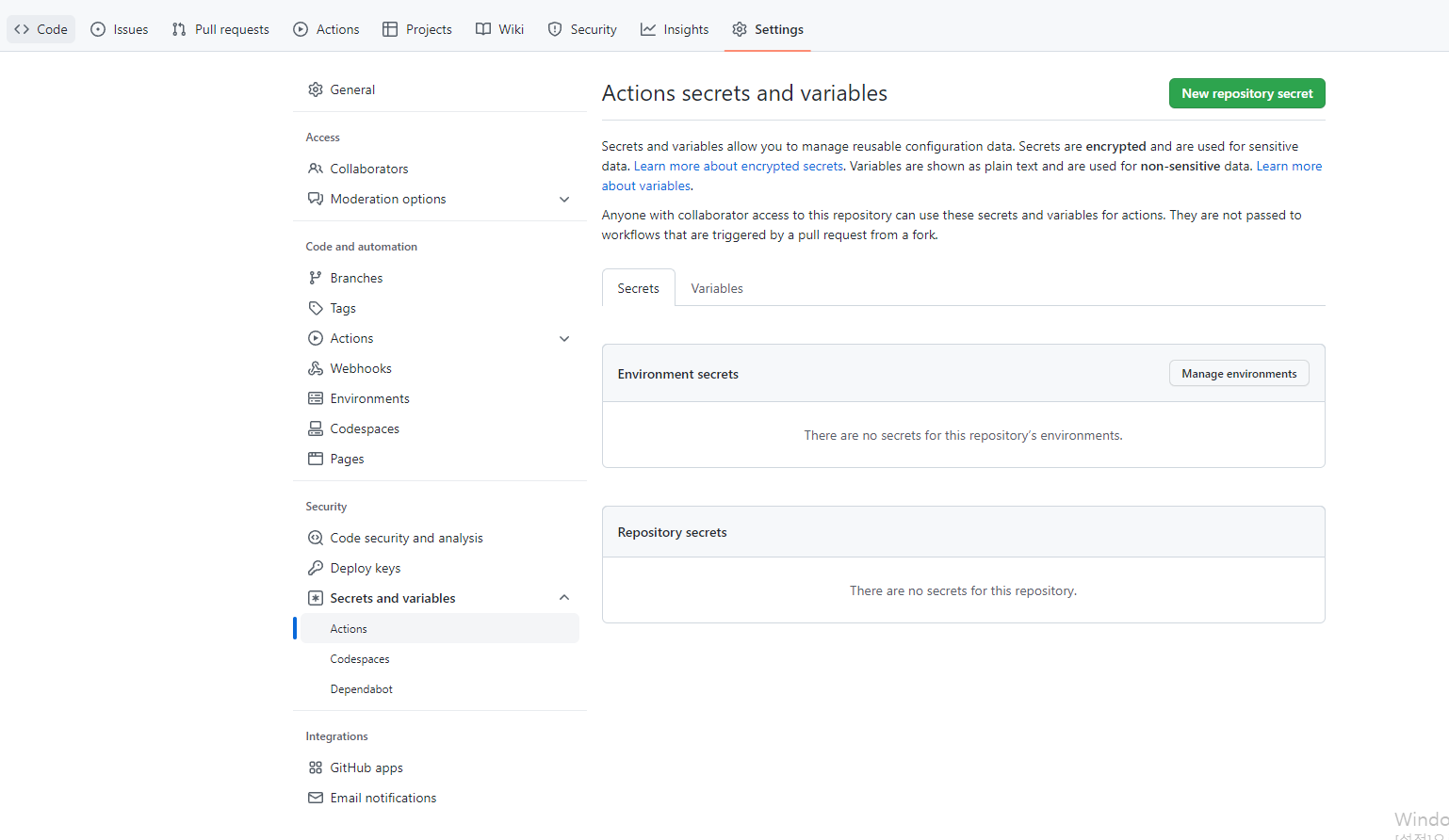Click the Pages browser icon
The height and width of the screenshot is (840, 1449).
[x=316, y=459]
